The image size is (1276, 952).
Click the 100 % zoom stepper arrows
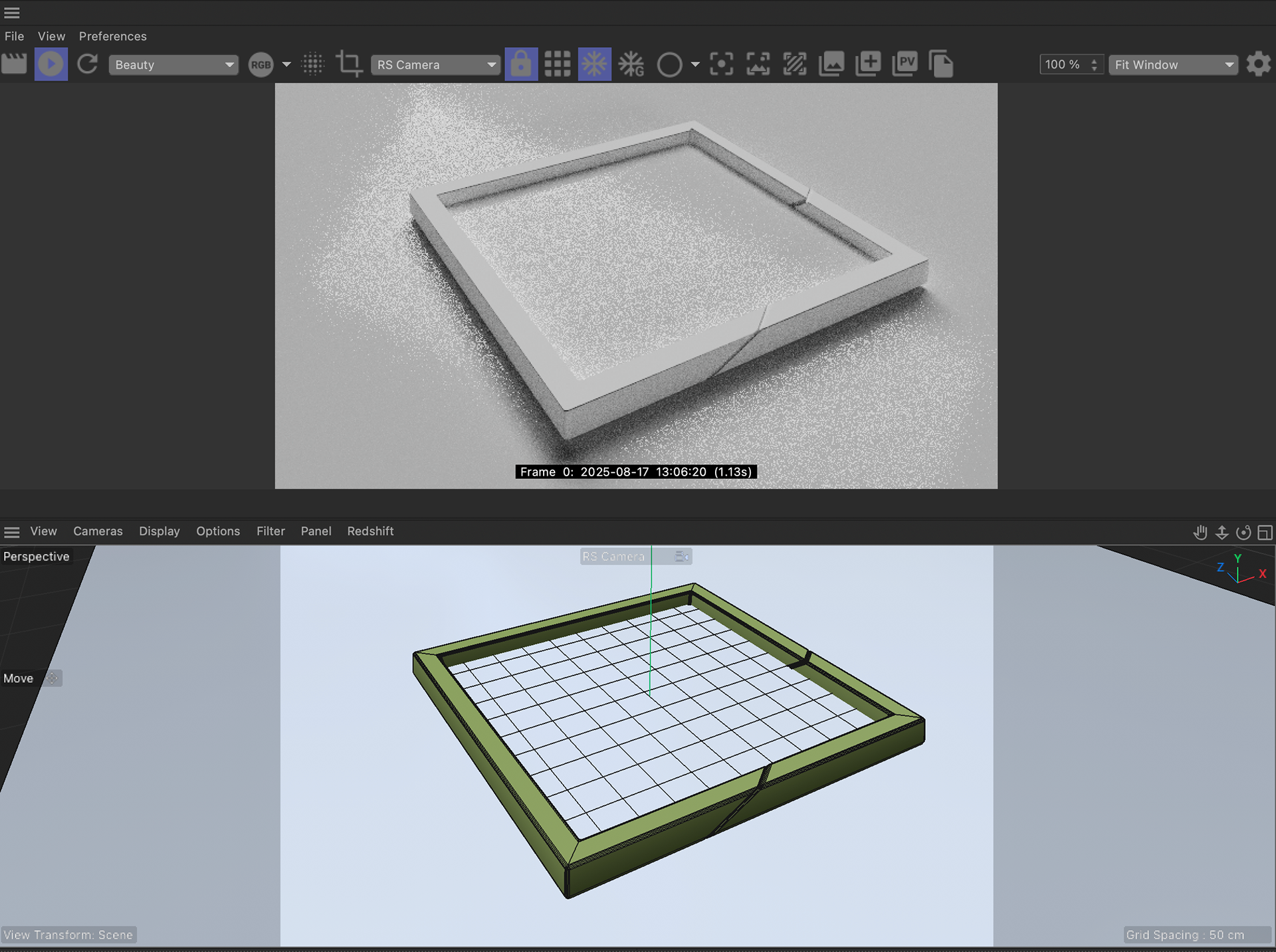(x=1094, y=64)
